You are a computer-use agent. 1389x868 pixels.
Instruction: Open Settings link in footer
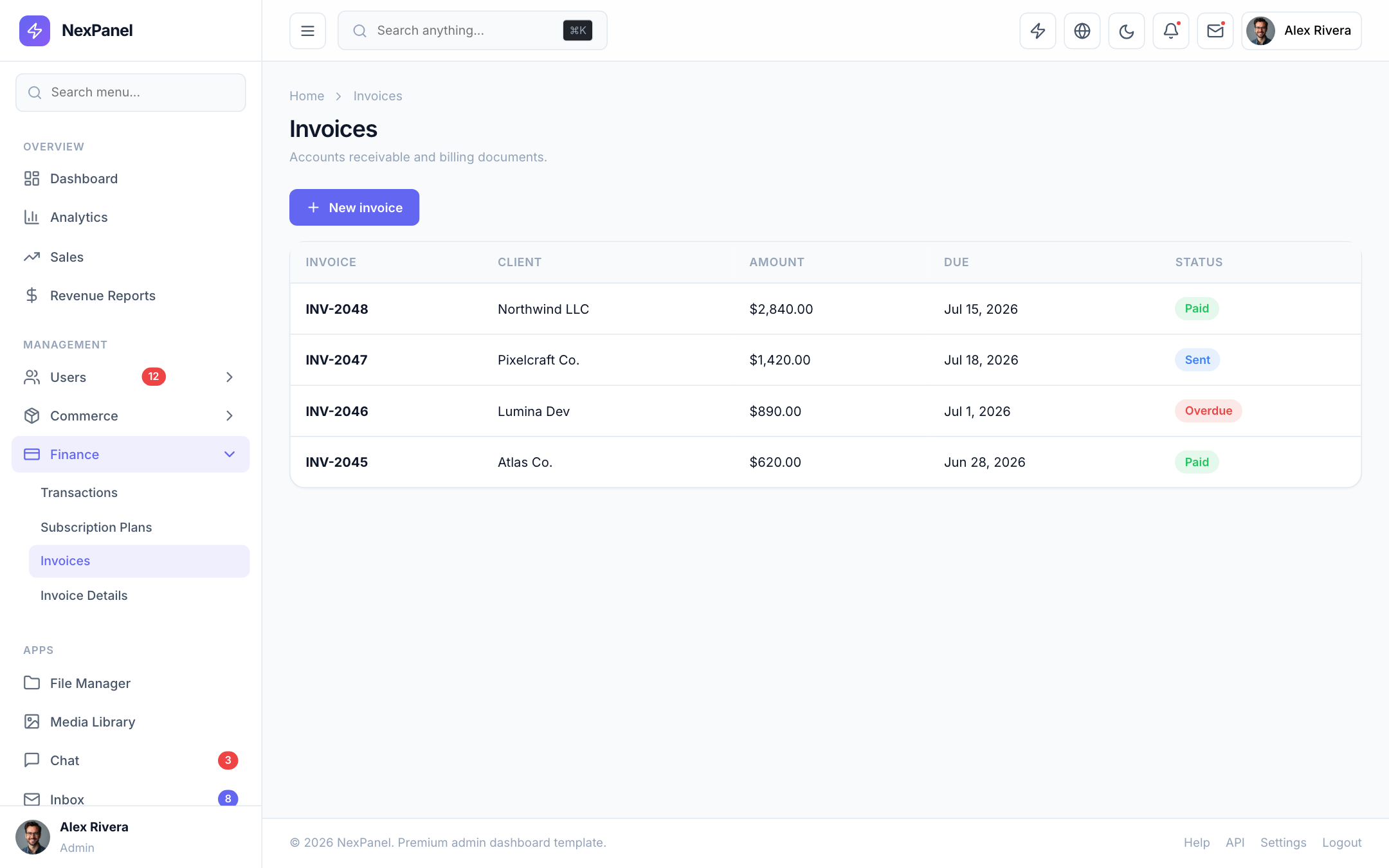pyautogui.click(x=1283, y=843)
